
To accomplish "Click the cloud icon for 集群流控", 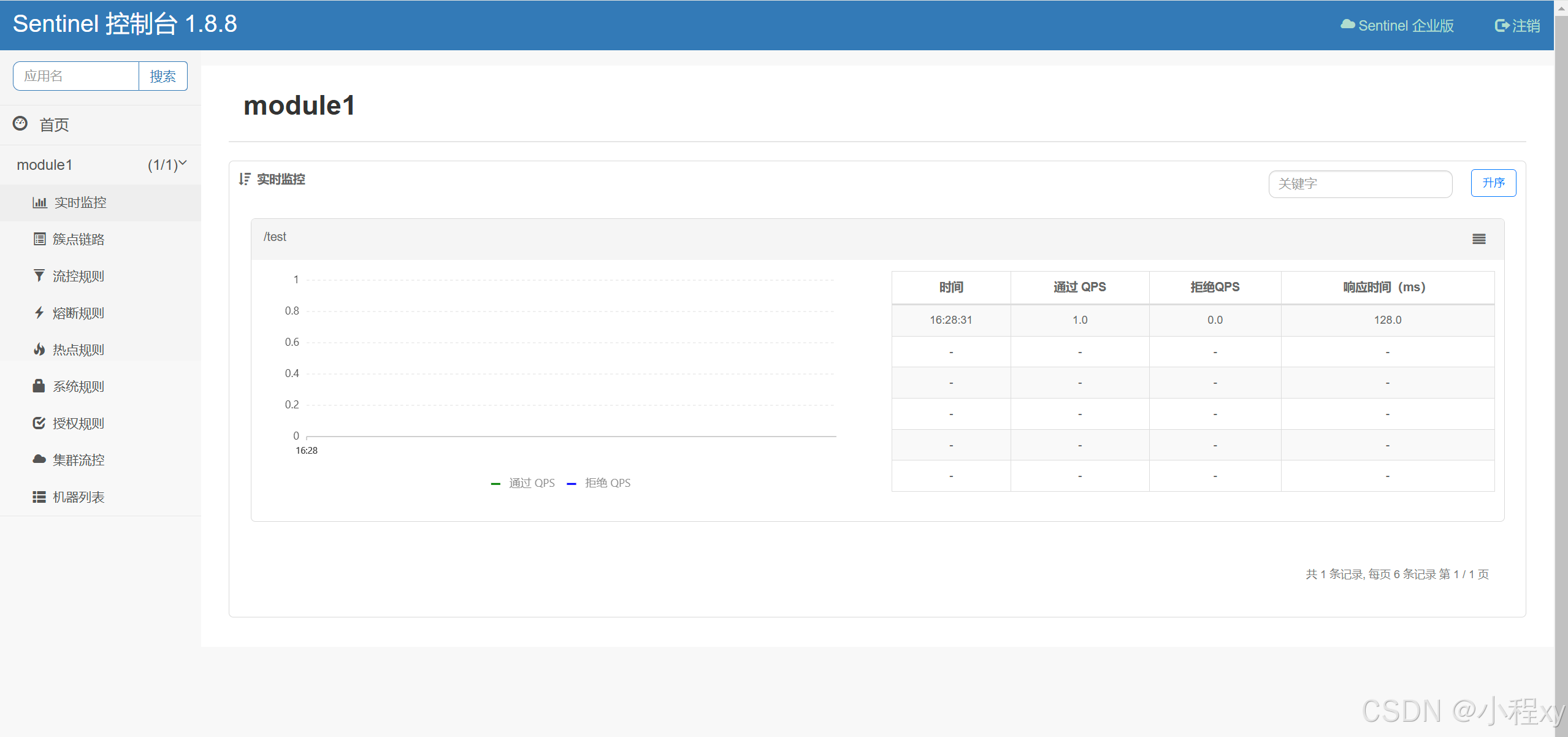I will tap(39, 459).
